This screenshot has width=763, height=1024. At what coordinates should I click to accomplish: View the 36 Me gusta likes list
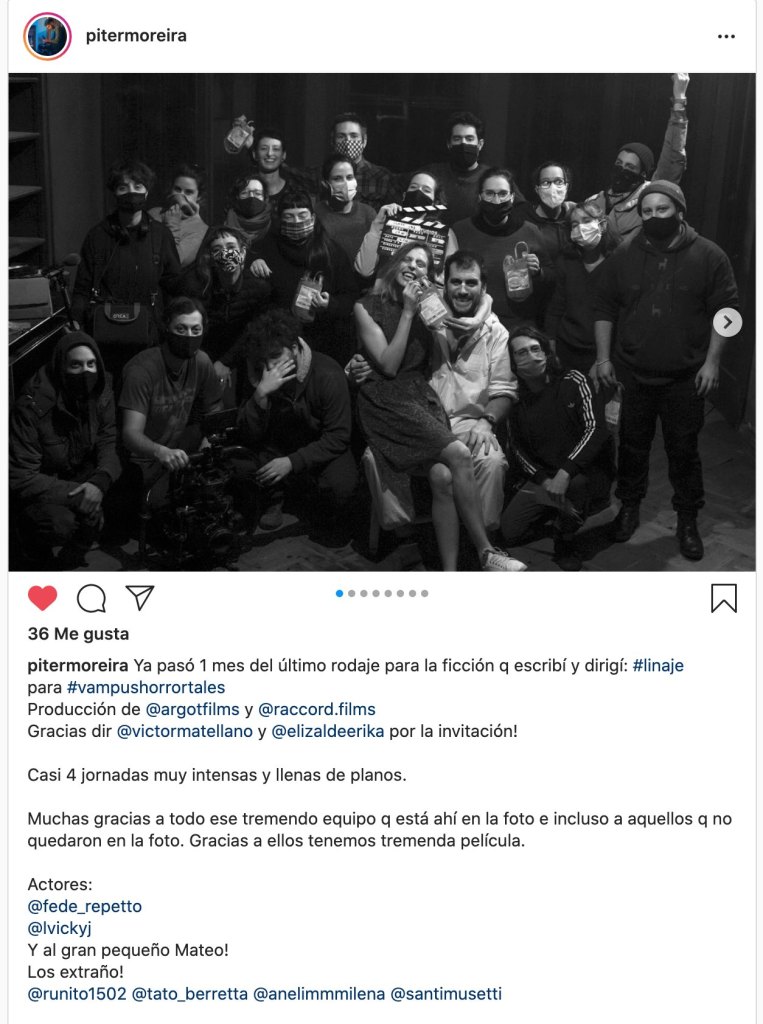pos(78,633)
